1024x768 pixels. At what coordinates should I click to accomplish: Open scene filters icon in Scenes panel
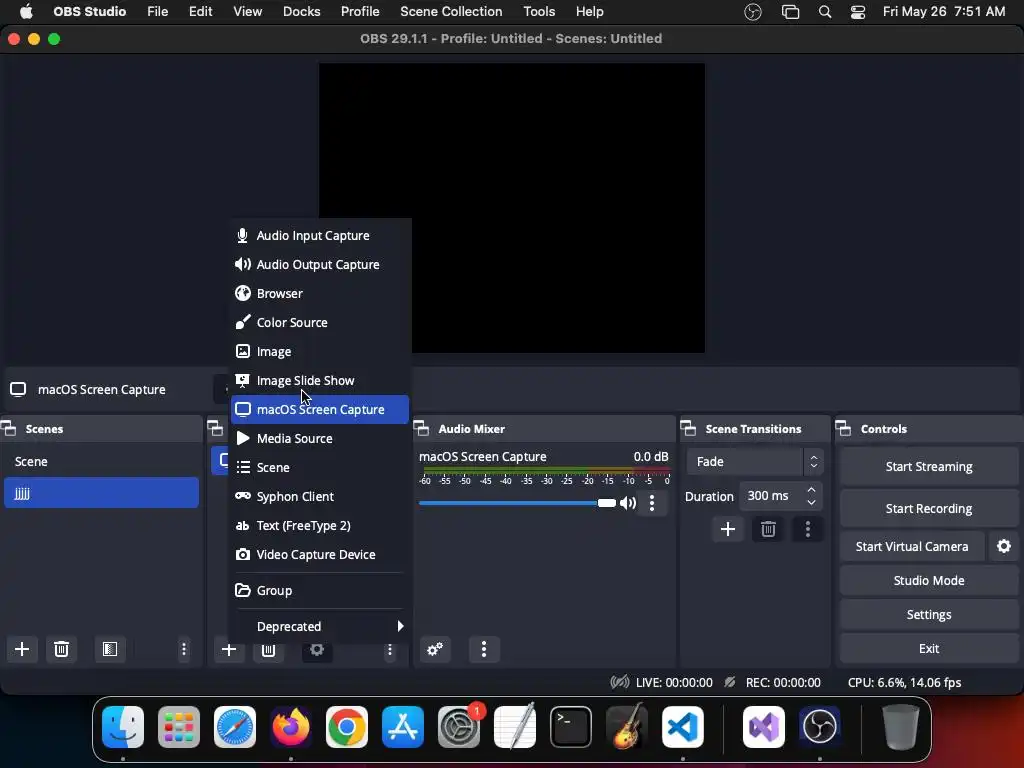[x=110, y=649]
